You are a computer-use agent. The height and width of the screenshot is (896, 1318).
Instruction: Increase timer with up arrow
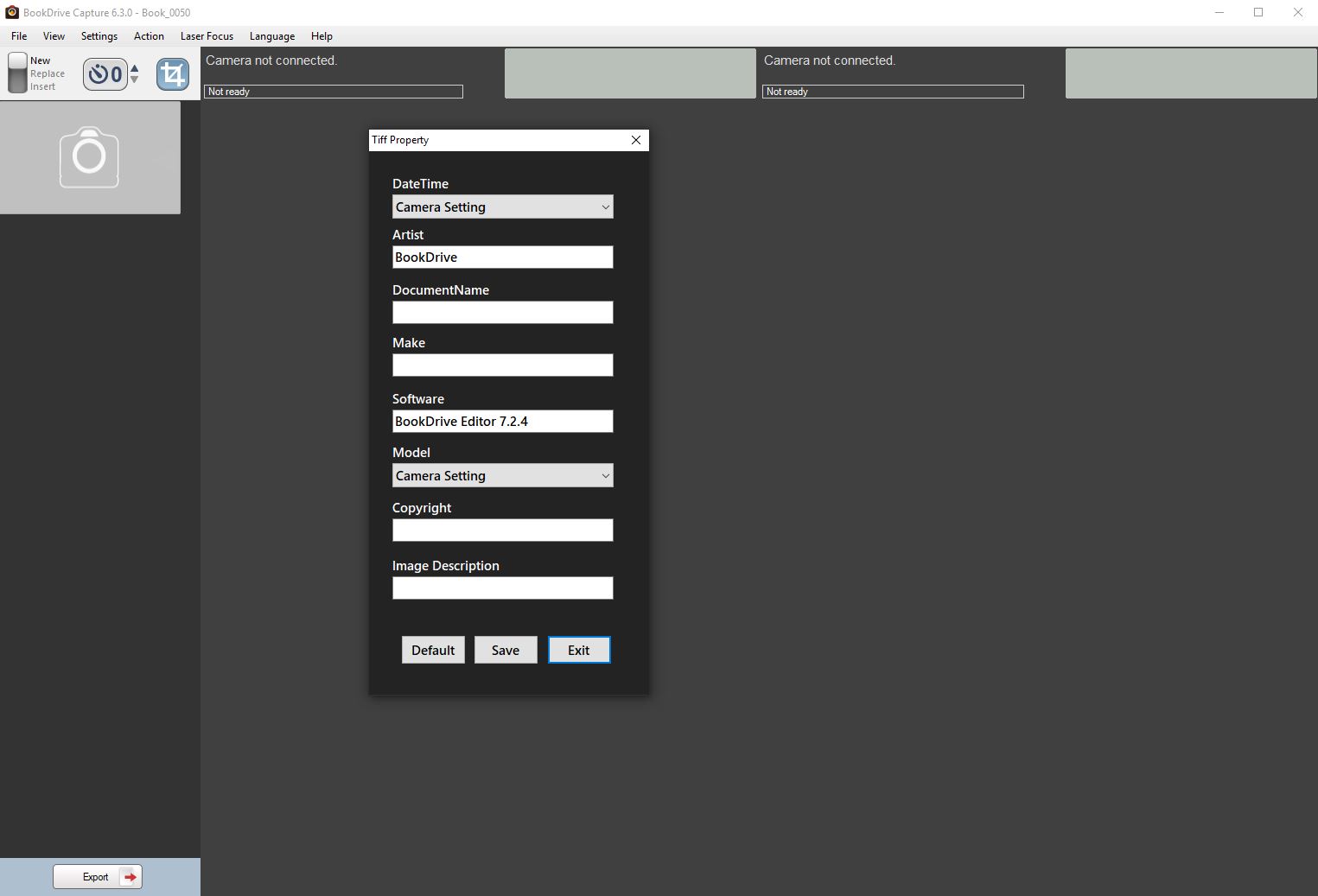point(134,68)
